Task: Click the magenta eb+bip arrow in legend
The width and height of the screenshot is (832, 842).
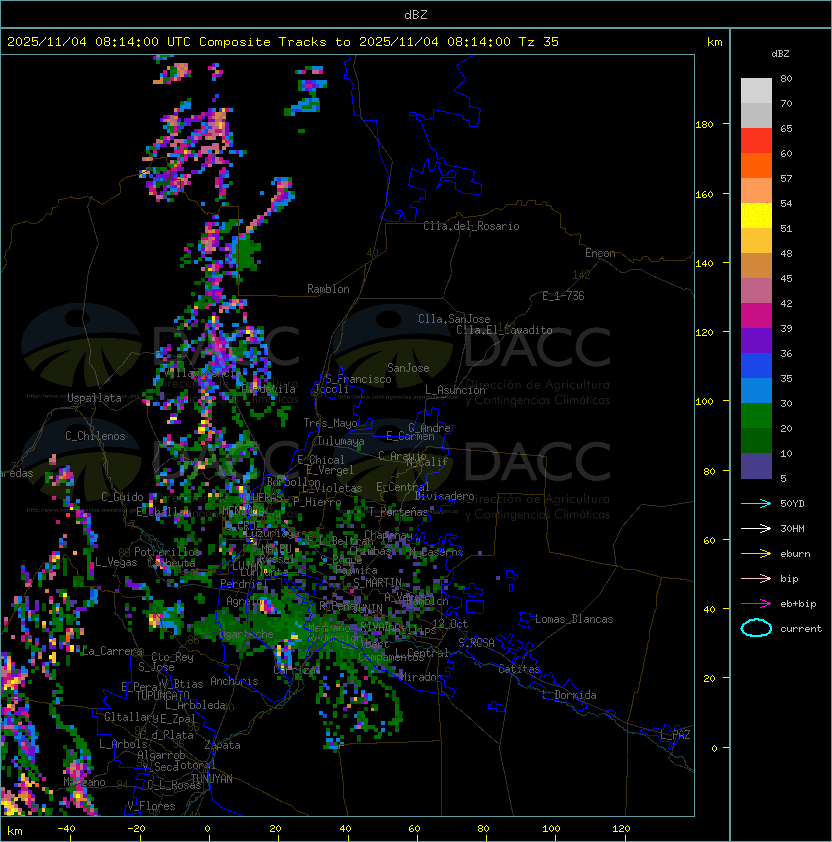Action: tap(756, 604)
